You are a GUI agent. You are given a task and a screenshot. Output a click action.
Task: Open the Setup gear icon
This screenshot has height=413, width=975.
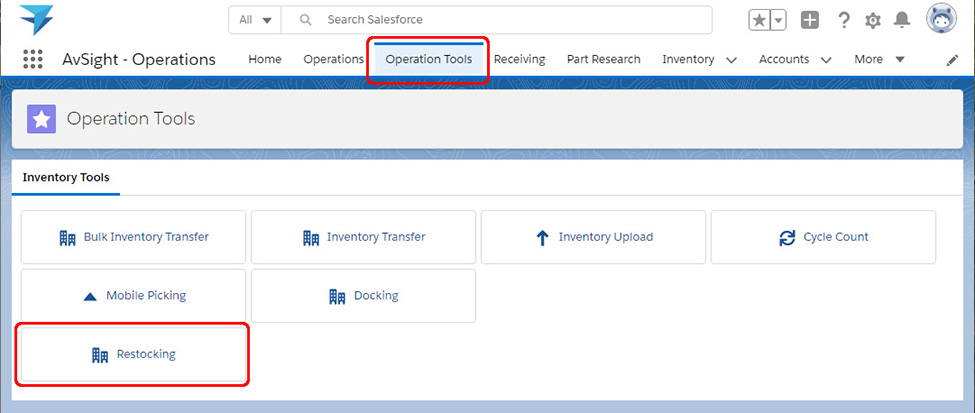(x=873, y=21)
